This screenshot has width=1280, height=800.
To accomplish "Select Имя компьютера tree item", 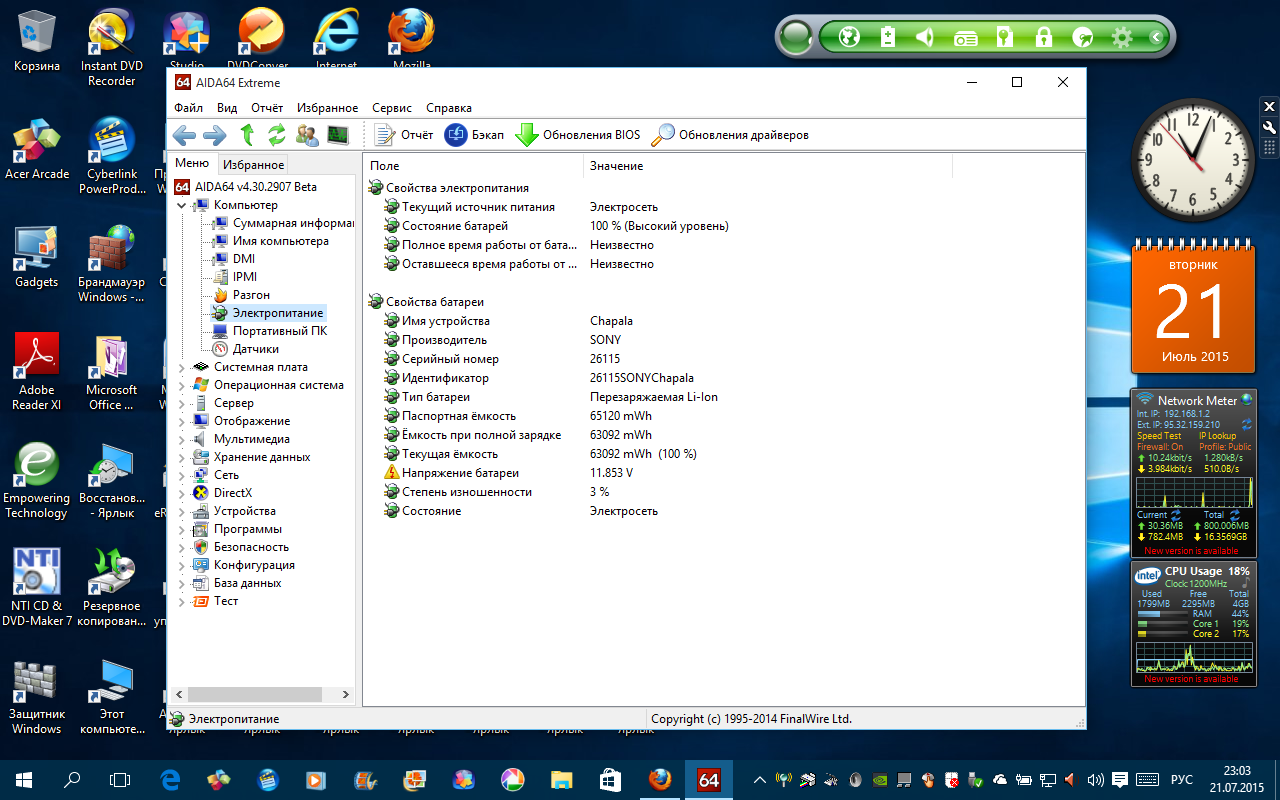I will point(271,241).
